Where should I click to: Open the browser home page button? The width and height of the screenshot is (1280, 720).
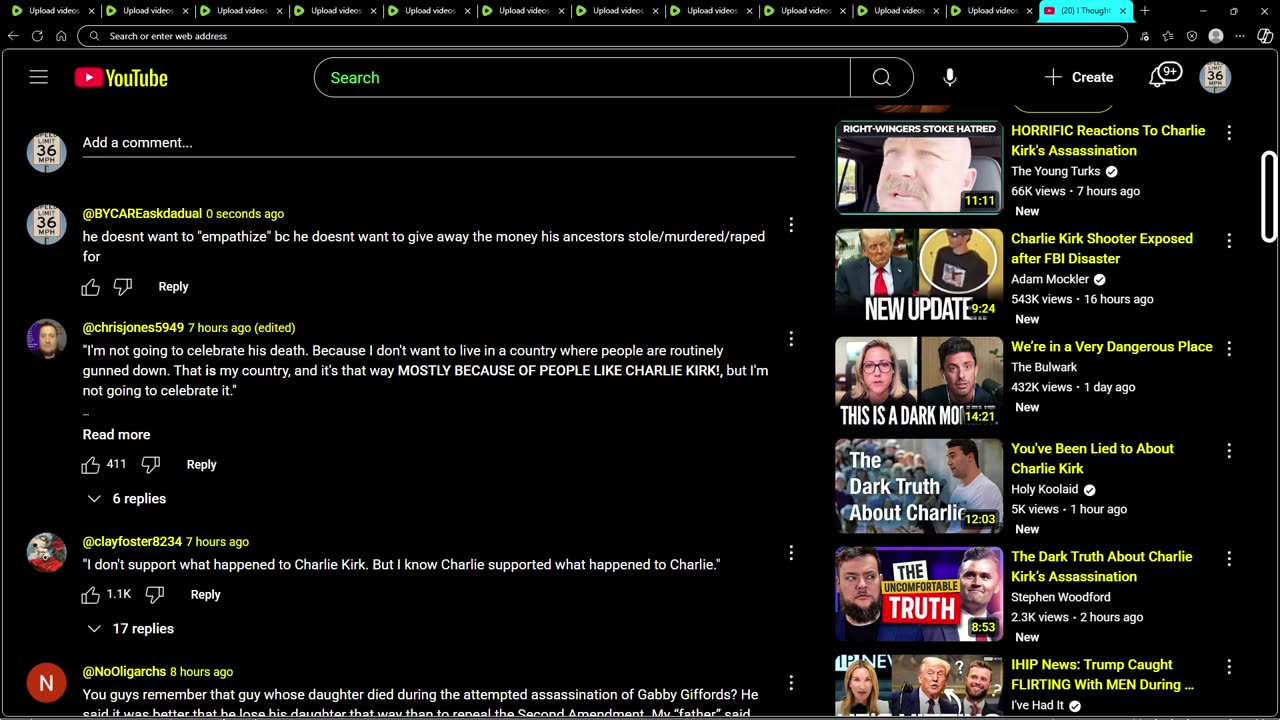point(61,35)
